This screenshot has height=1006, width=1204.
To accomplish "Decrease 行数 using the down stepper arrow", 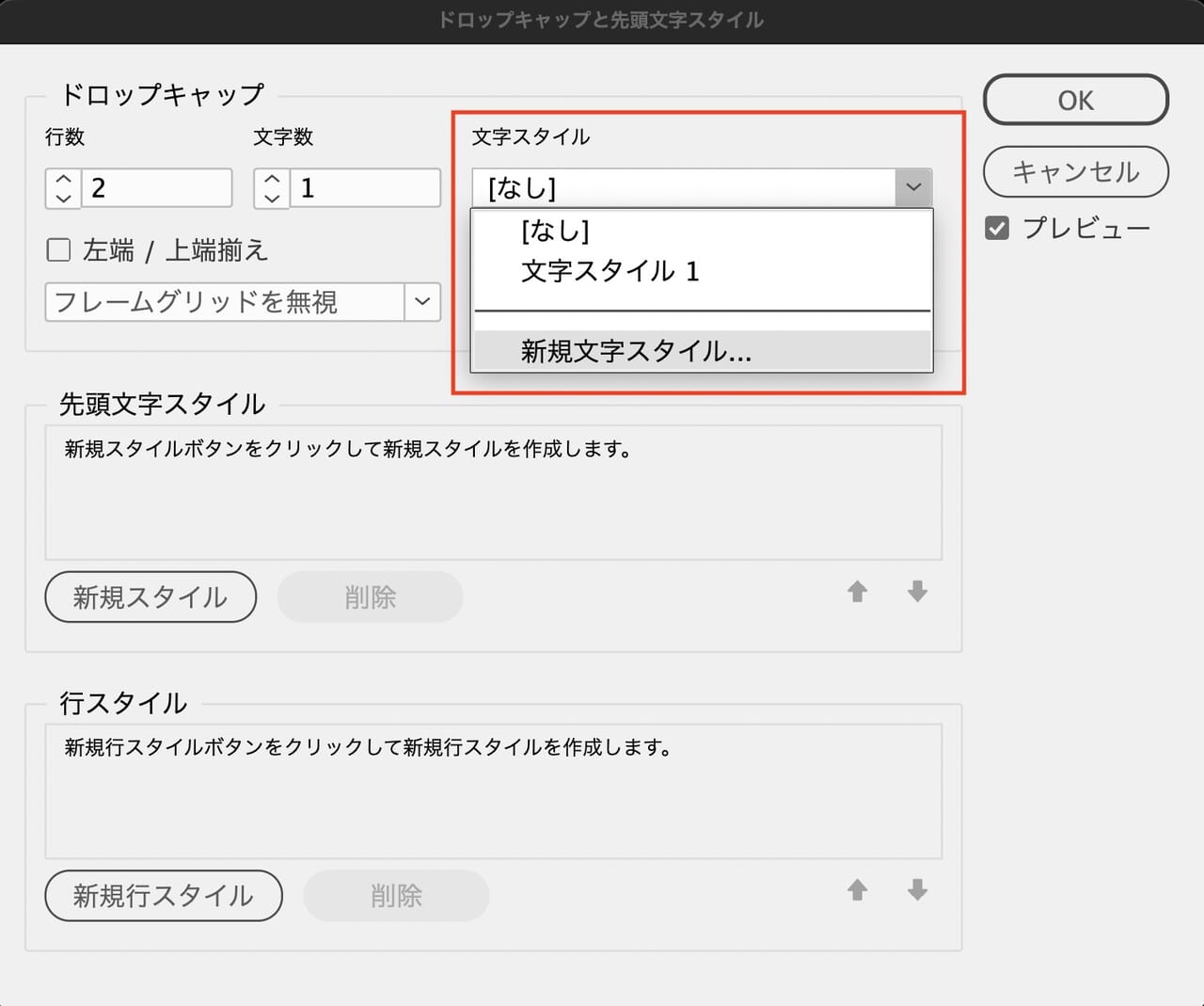I will pos(61,198).
